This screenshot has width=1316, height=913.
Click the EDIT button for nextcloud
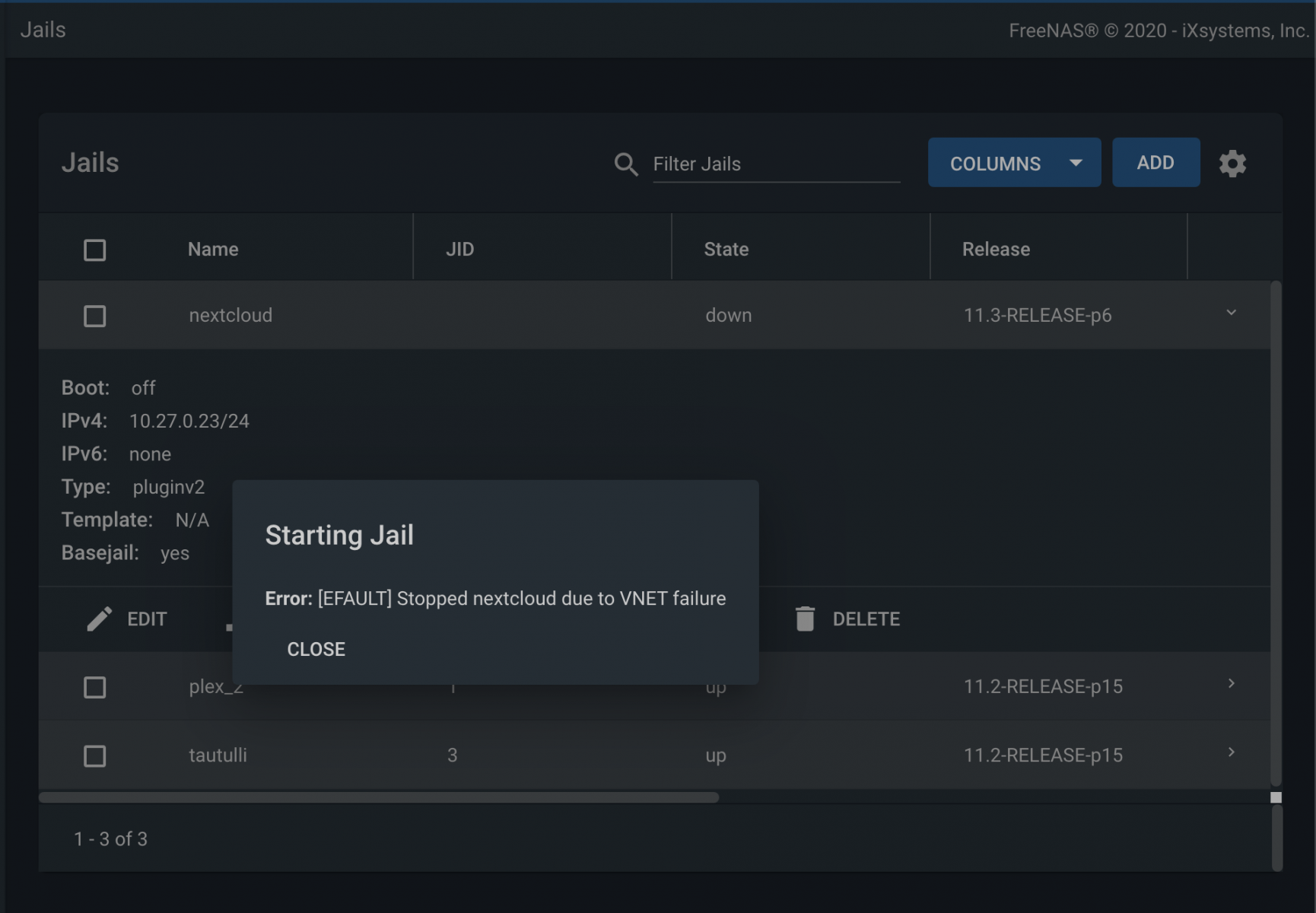coord(127,619)
